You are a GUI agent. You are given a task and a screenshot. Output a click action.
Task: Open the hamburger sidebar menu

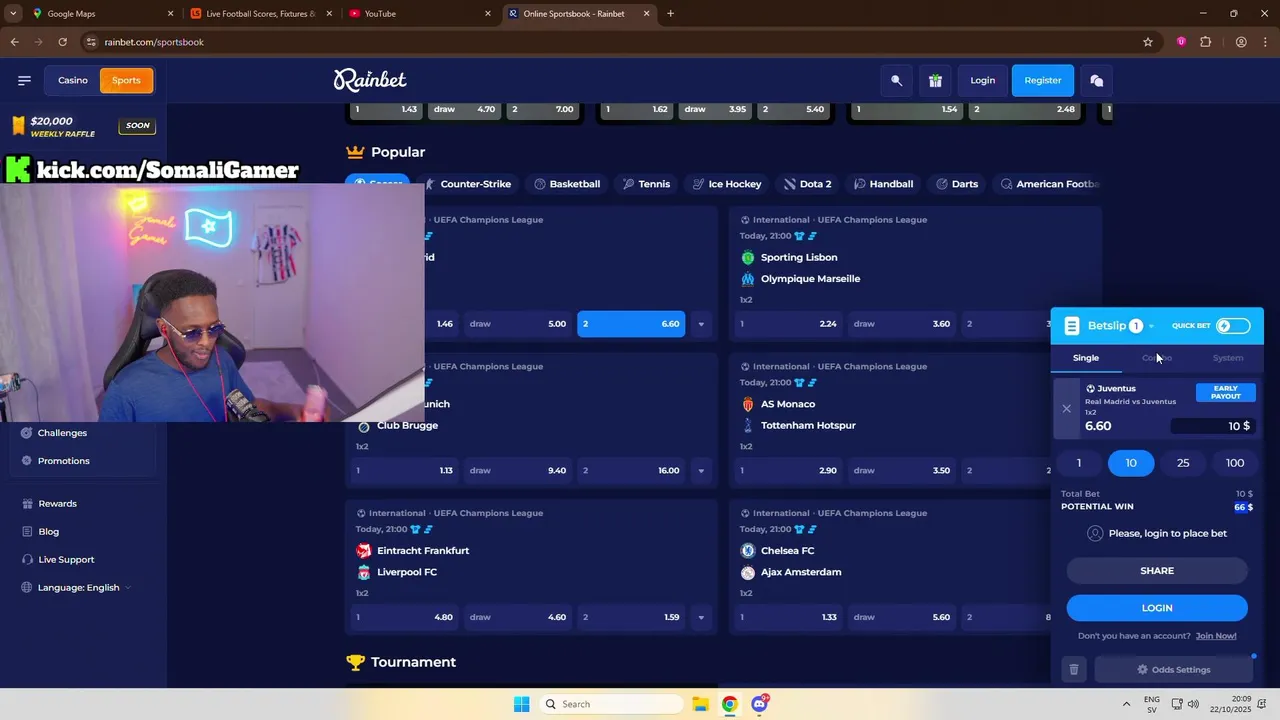(24, 80)
